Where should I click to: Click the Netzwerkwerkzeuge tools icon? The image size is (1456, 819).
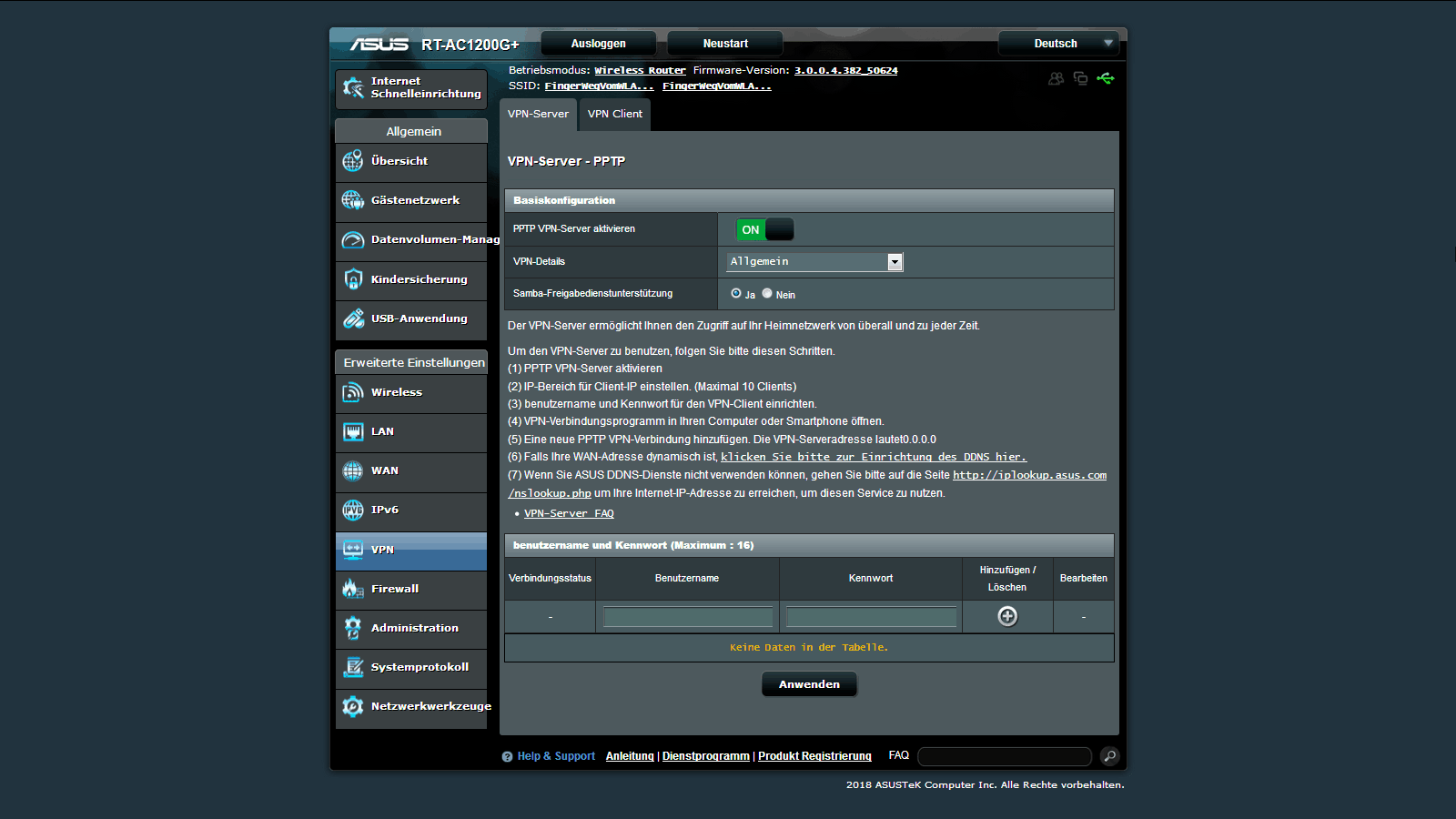(353, 706)
